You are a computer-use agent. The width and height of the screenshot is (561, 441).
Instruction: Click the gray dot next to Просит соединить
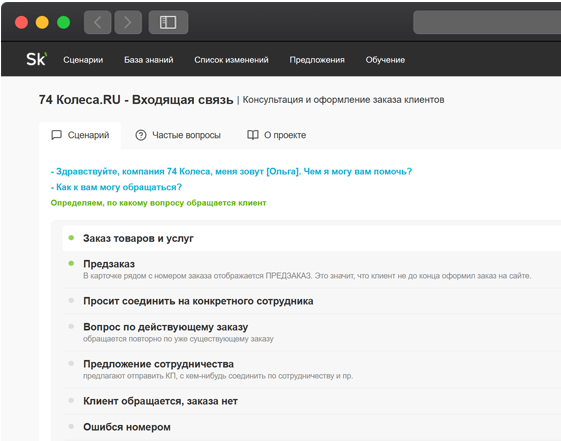pyautogui.click(x=71, y=300)
